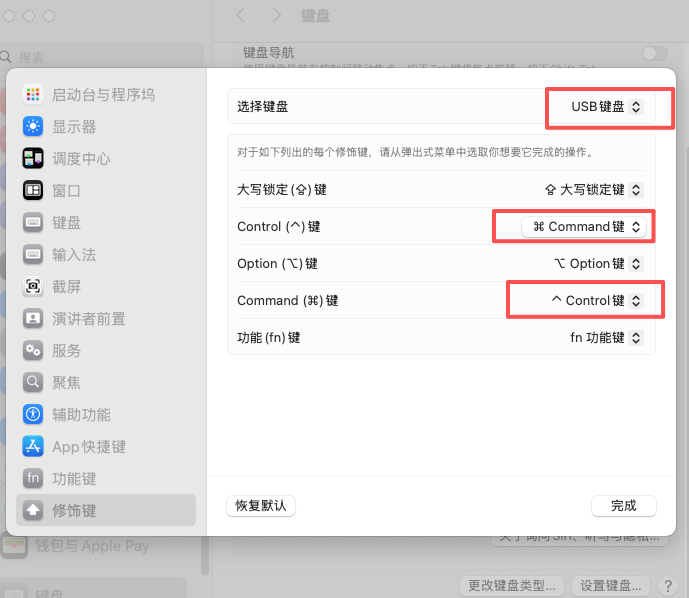Open the Command (⌘) 键 mapping dropdown

pos(594,301)
